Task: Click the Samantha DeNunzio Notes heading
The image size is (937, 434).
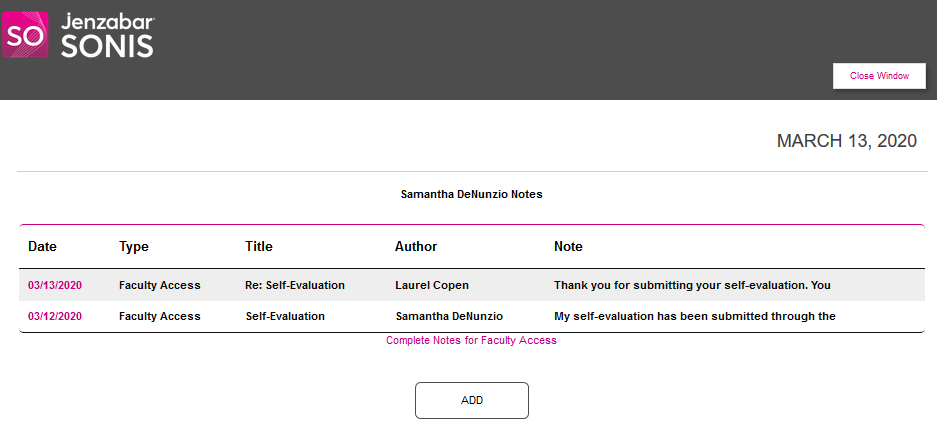Action: pyautogui.click(x=471, y=194)
